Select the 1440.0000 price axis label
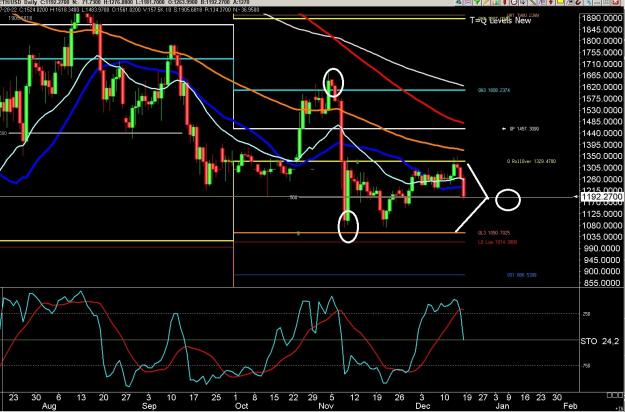Viewport: 625px width, 412px height. click(x=602, y=133)
